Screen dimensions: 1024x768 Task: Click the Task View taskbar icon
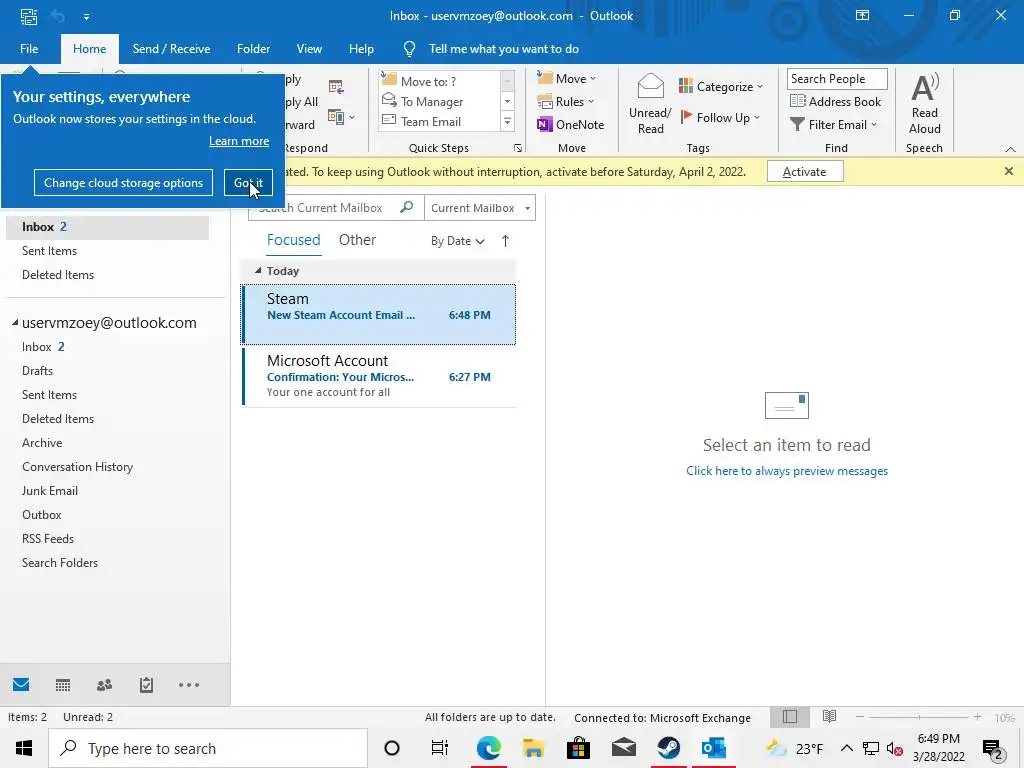(440, 748)
